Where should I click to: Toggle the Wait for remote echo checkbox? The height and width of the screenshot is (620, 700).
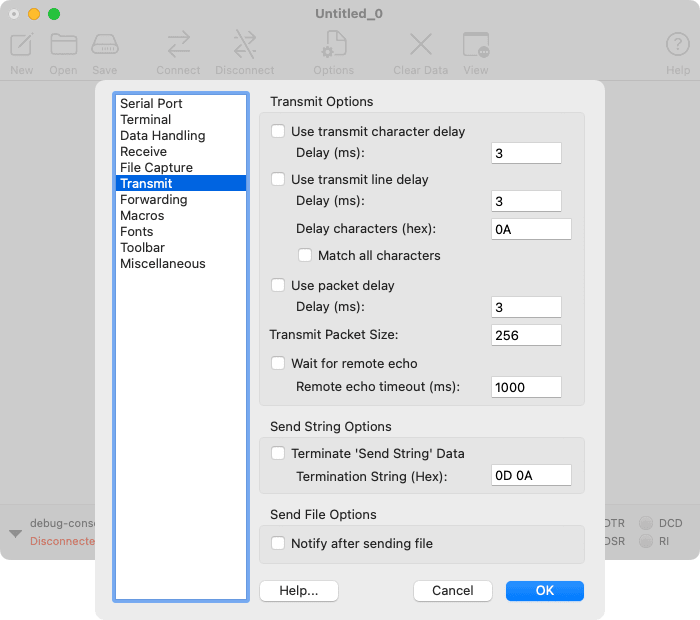click(279, 363)
